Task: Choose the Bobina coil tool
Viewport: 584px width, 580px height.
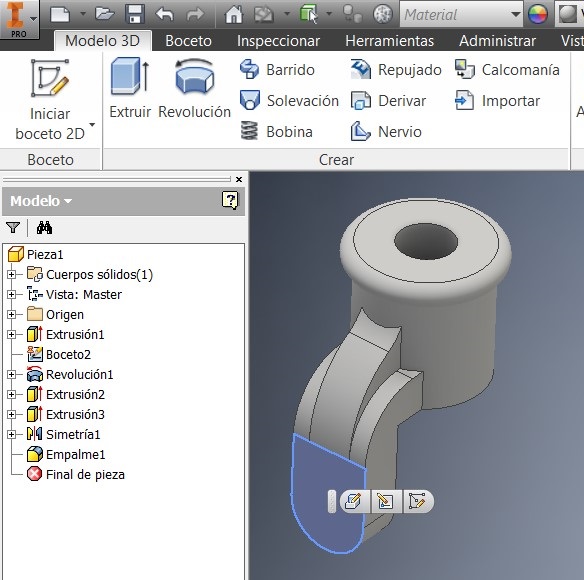Action: pos(276,131)
